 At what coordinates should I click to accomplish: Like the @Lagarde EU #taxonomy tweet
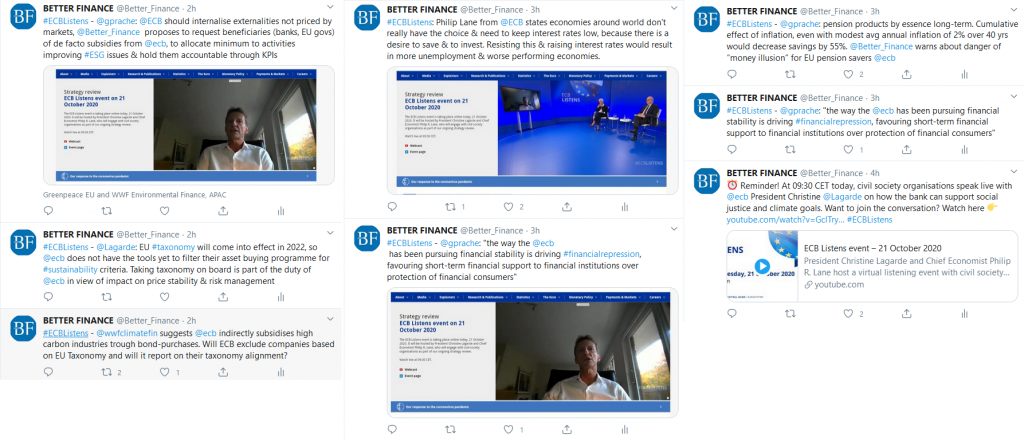[x=165, y=296]
